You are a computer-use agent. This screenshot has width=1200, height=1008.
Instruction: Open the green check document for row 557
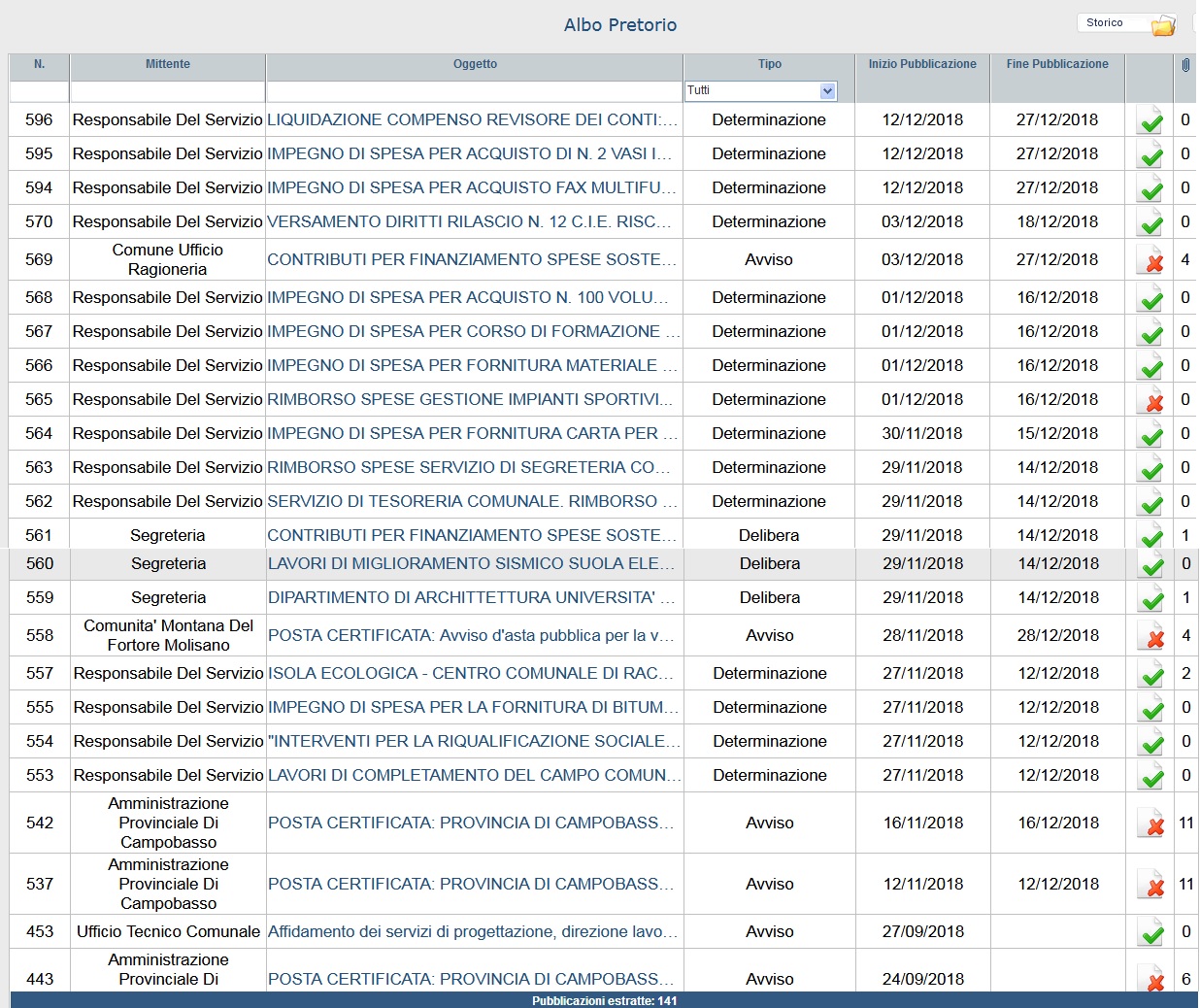tap(1151, 673)
